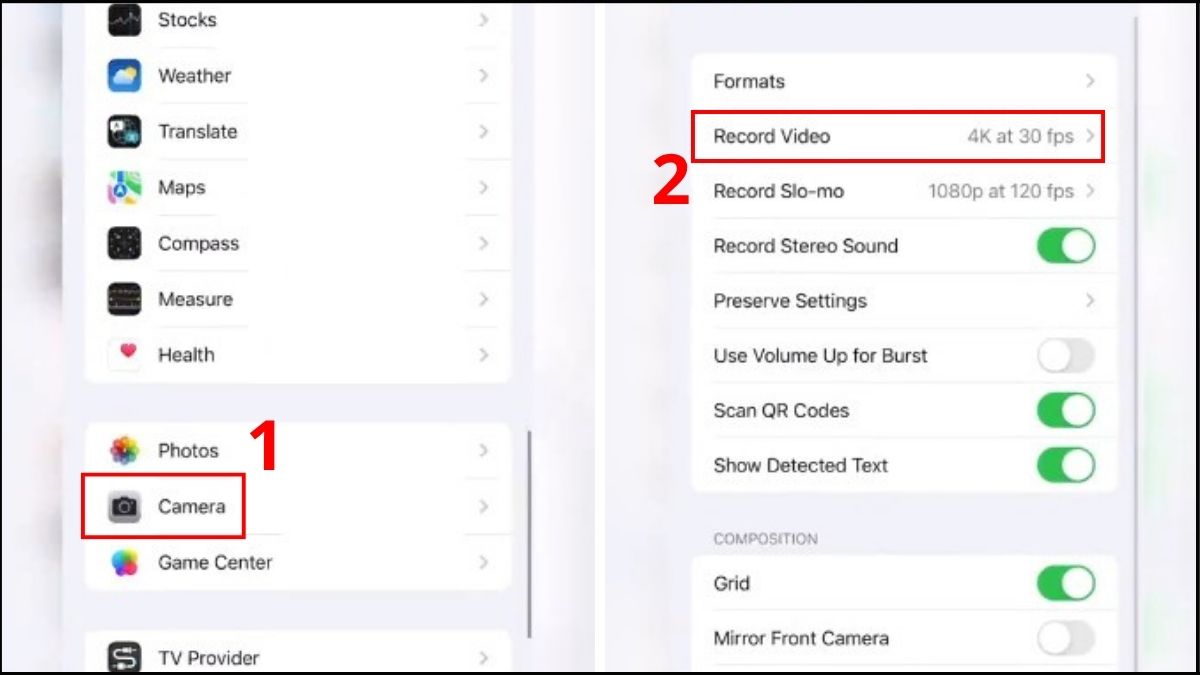The image size is (1200, 675).
Task: Tap the Maps app icon
Action: 125,188
